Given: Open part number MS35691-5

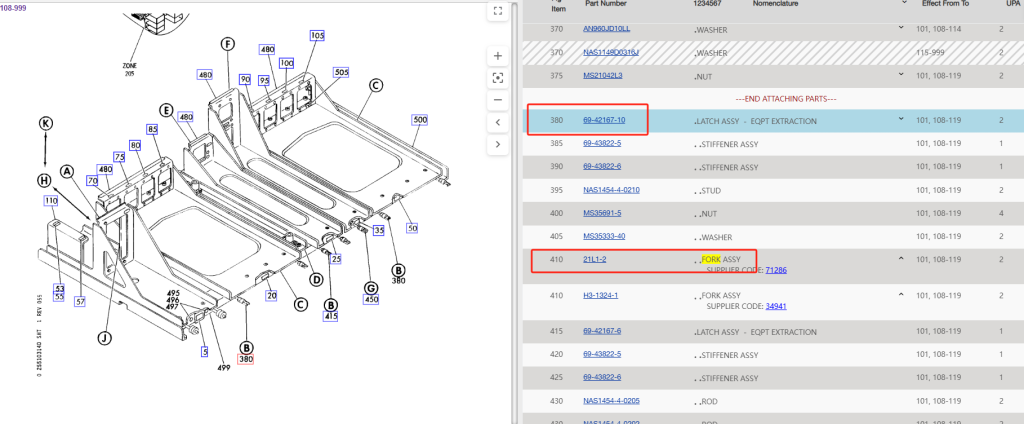Looking at the screenshot, I should click(601, 213).
